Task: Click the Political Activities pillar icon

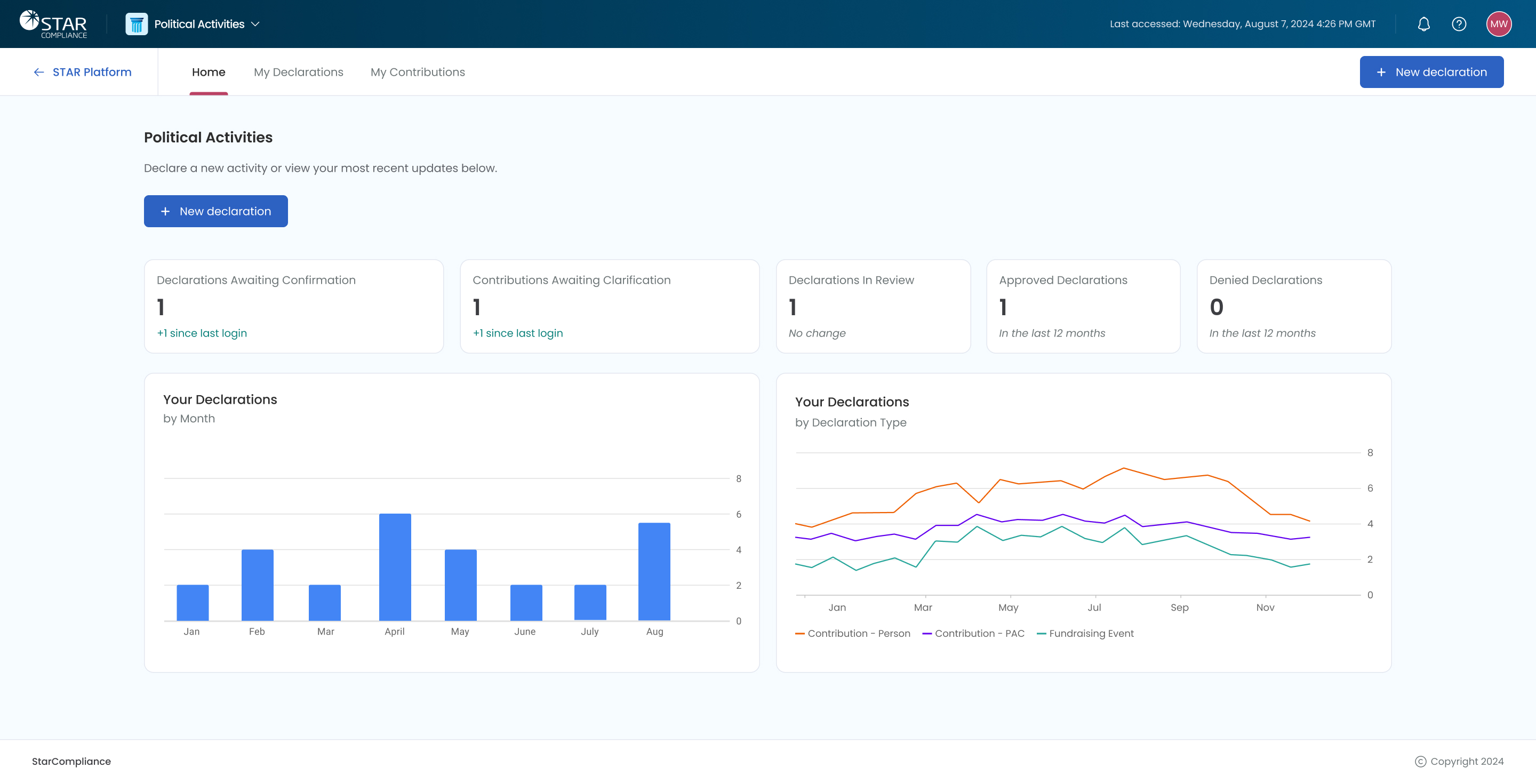Action: pos(137,24)
